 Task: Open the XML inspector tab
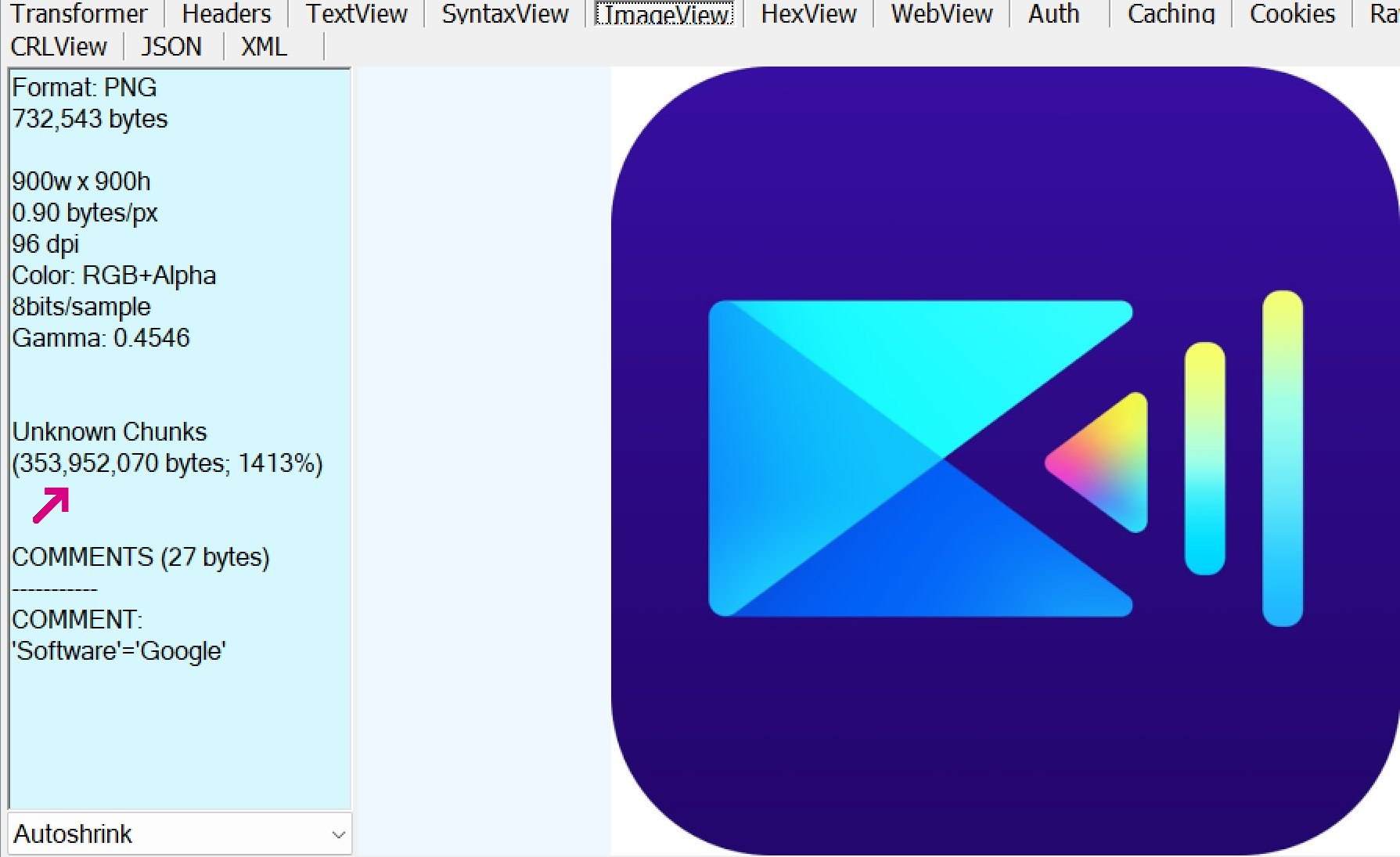(x=264, y=47)
